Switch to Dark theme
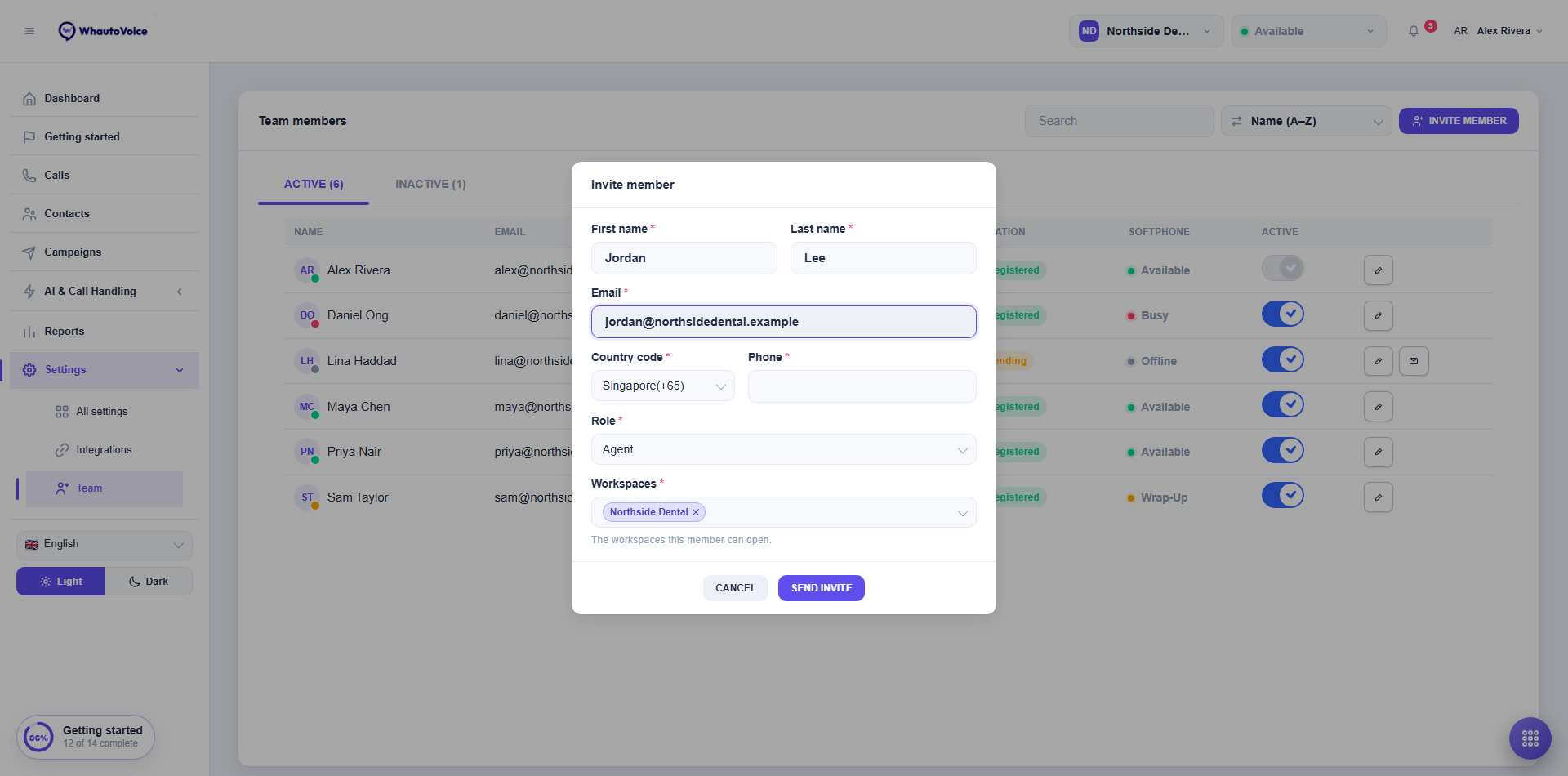 click(x=149, y=582)
